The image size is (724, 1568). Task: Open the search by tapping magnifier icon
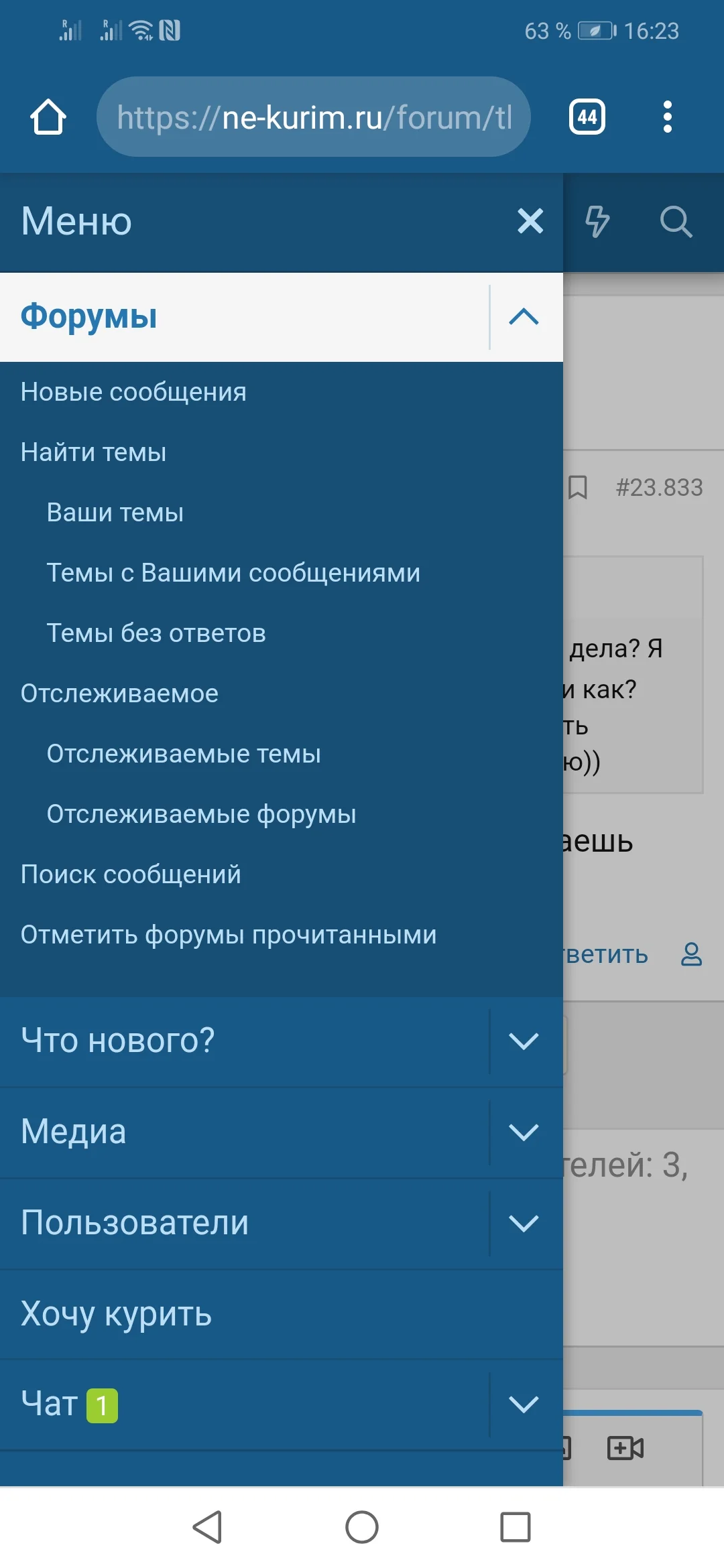click(677, 222)
